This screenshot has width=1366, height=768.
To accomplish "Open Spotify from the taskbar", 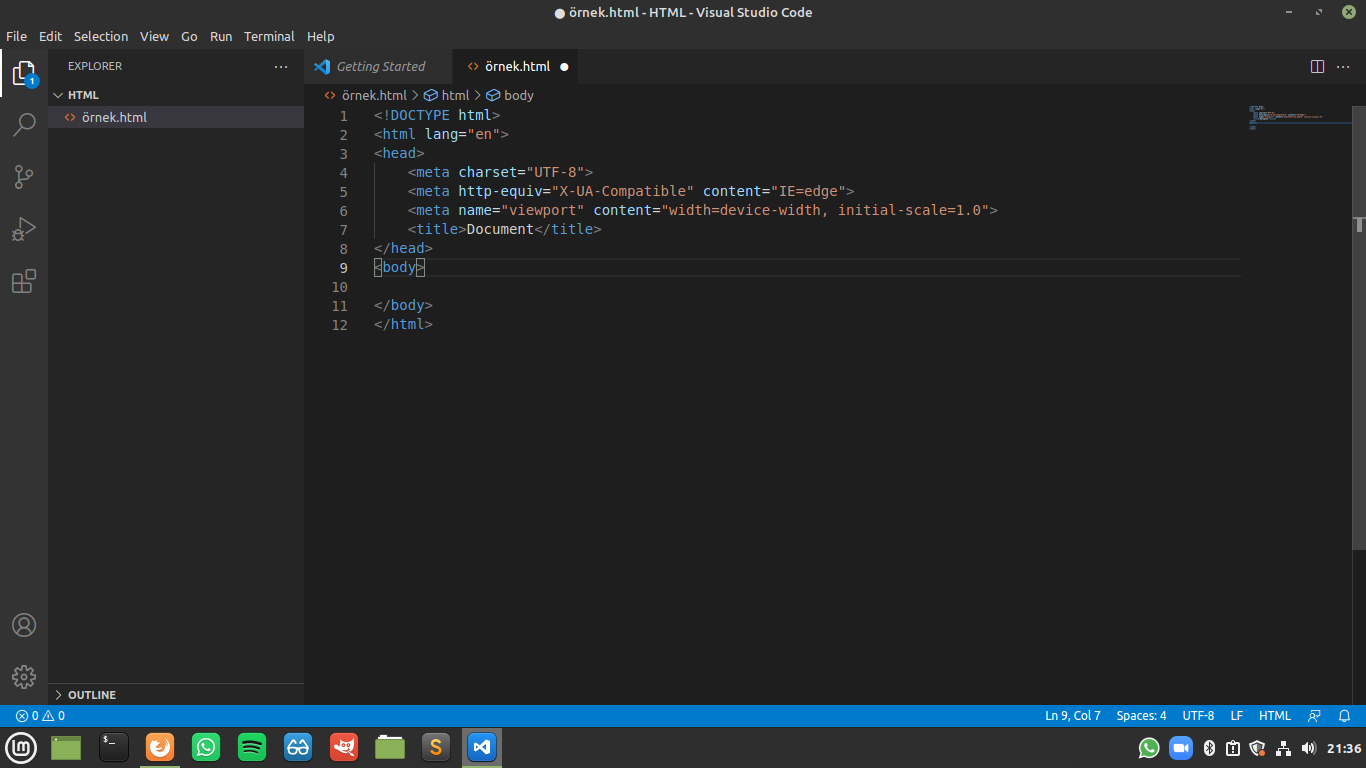I will (252, 747).
